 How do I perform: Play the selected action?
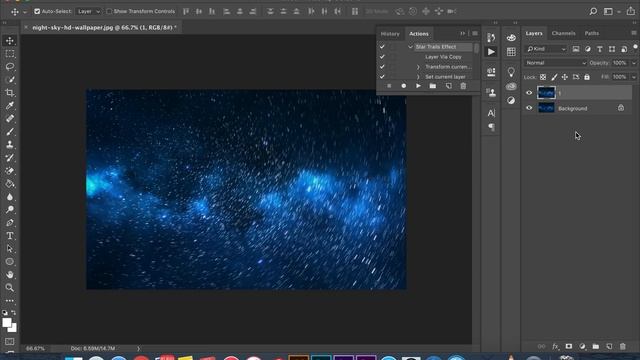click(418, 86)
